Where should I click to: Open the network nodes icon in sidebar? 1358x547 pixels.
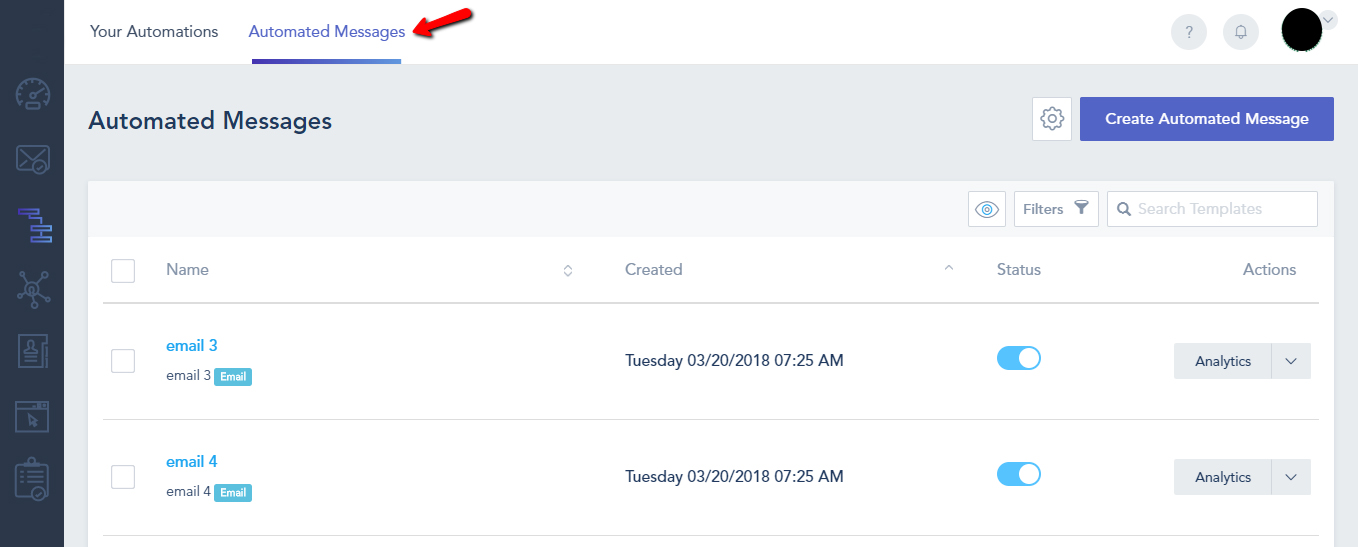pos(33,289)
